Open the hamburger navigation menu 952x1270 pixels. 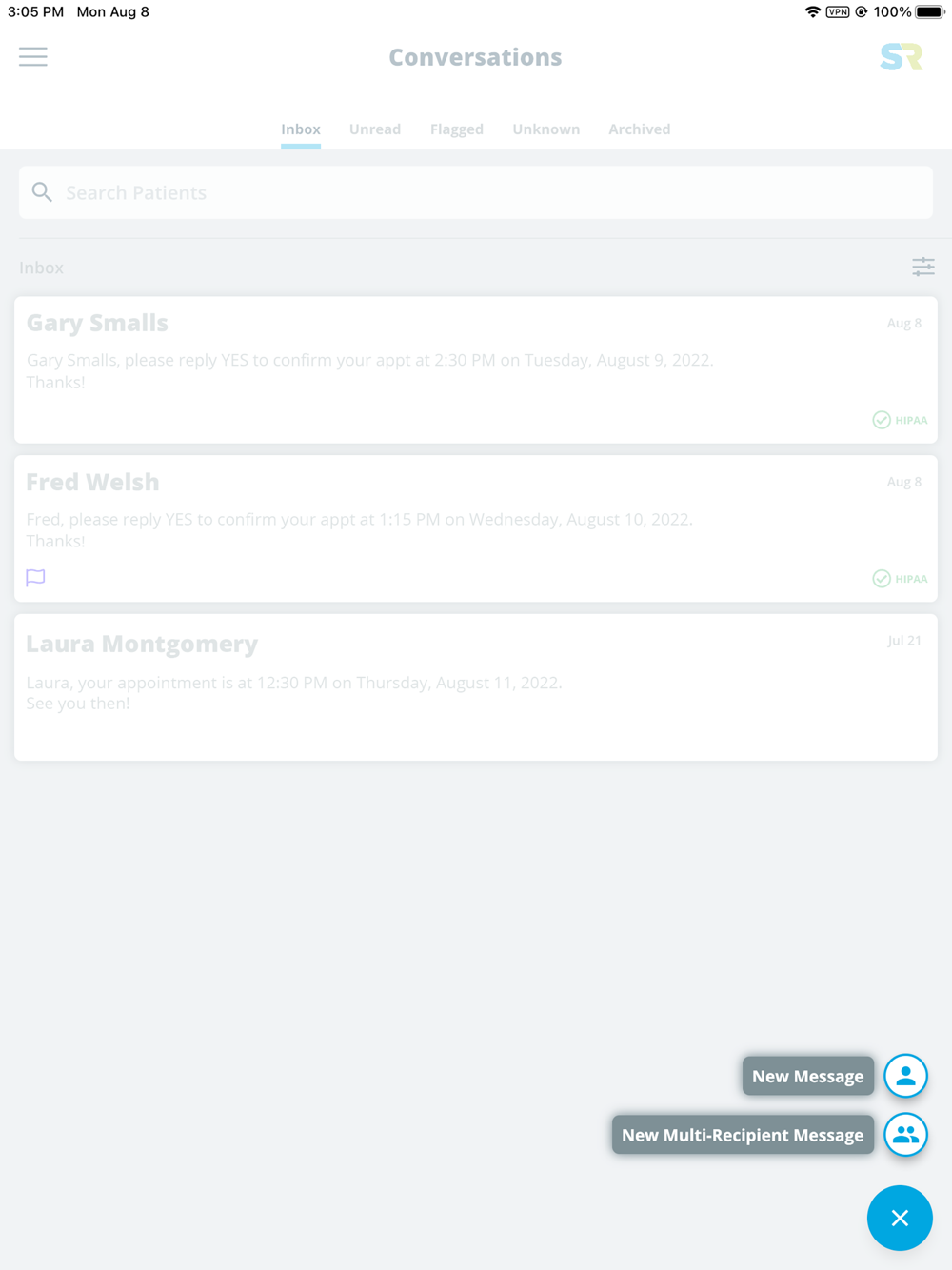point(33,57)
